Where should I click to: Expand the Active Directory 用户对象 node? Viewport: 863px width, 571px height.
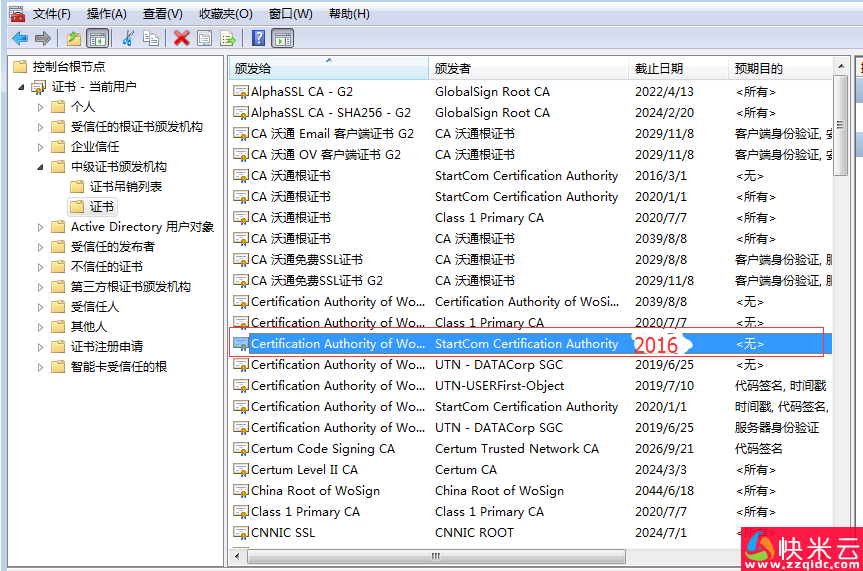click(40, 227)
